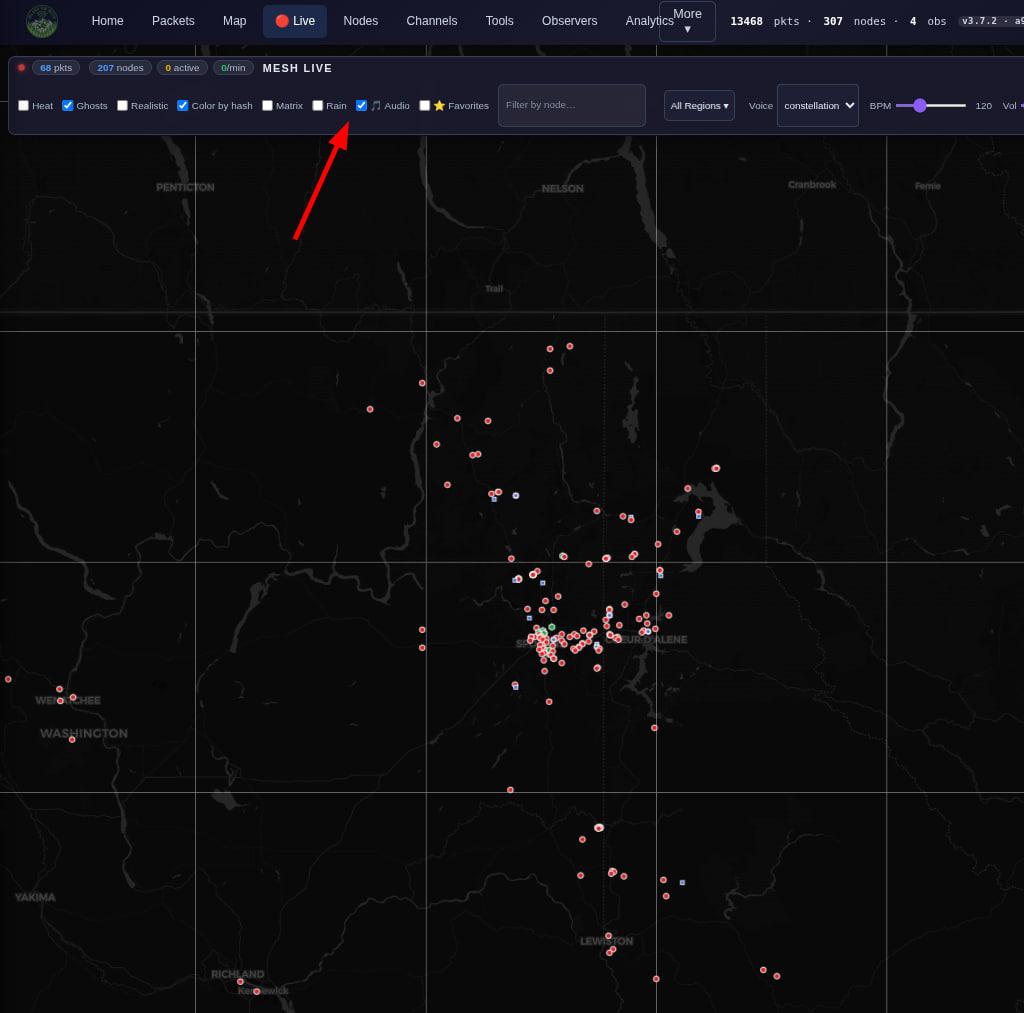Open the Tools page
This screenshot has width=1024, height=1013.
[x=500, y=21]
